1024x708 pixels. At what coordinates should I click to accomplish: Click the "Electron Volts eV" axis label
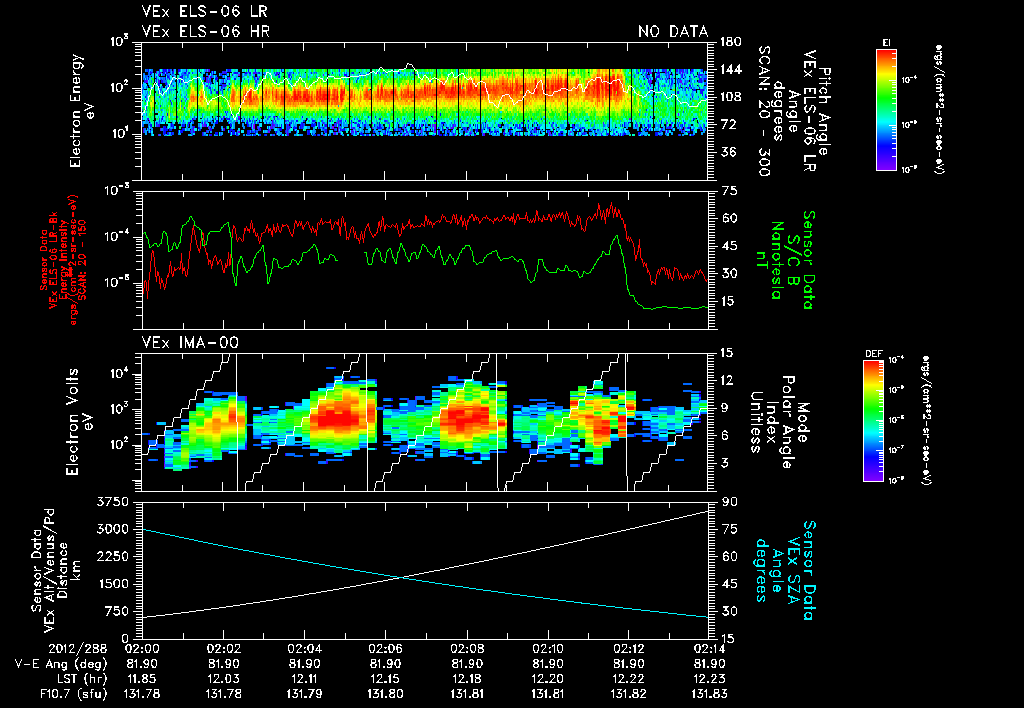[78, 421]
